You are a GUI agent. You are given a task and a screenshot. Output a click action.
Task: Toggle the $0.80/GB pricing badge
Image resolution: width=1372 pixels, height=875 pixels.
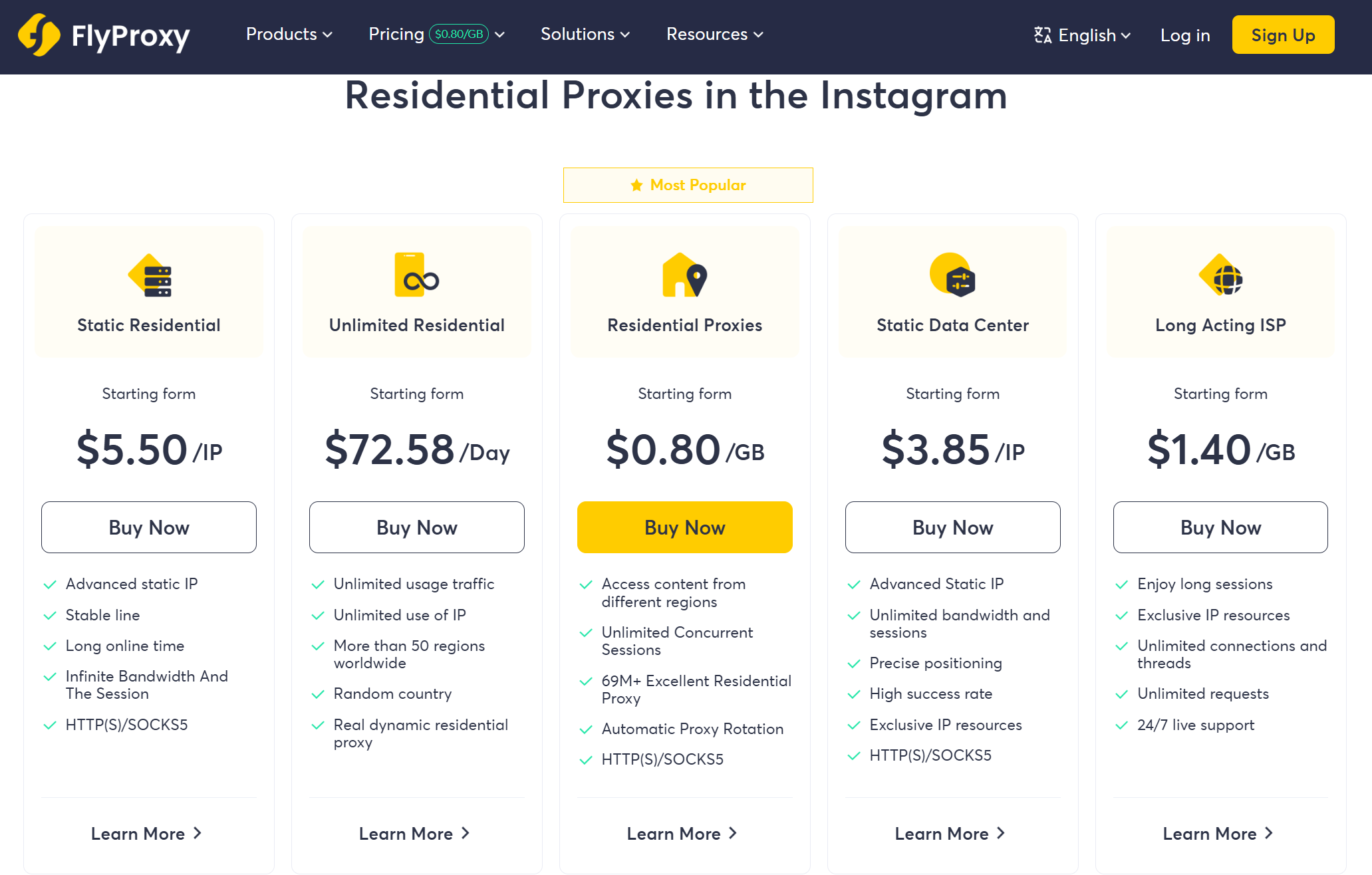coord(459,34)
